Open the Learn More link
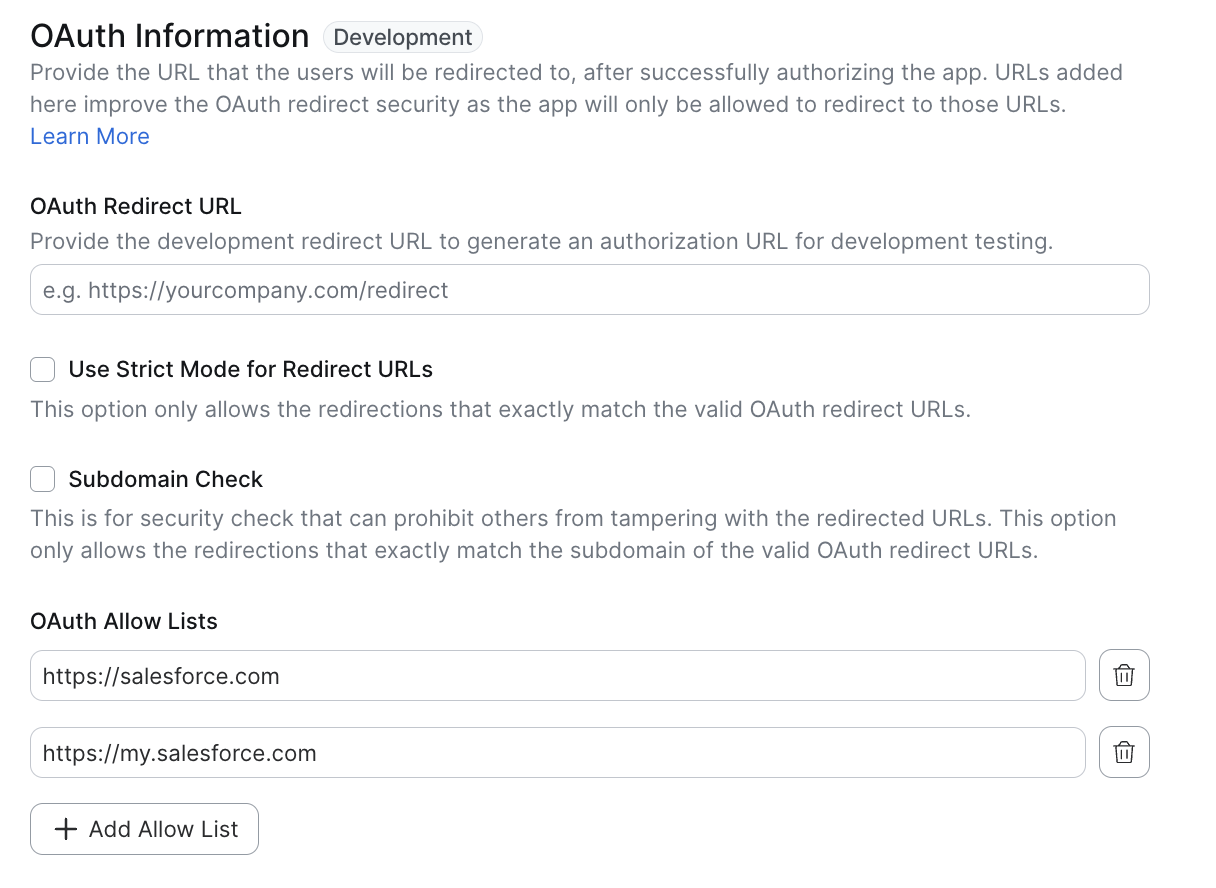This screenshot has width=1216, height=888. 90,137
